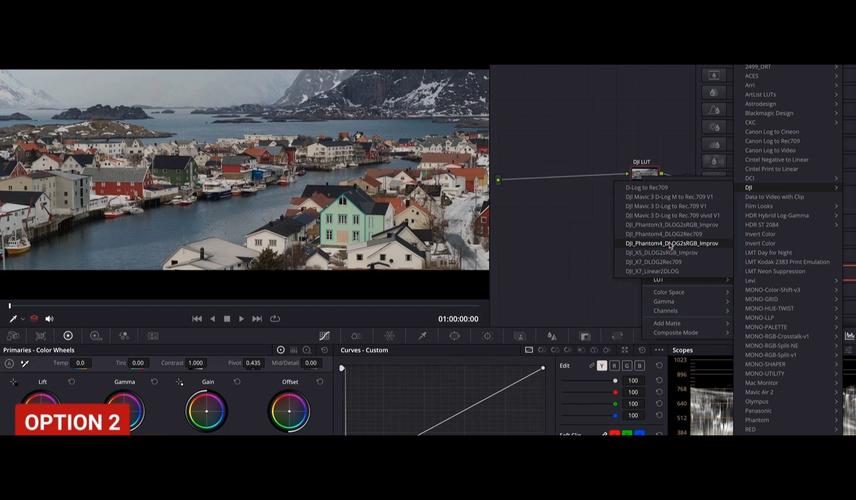Image resolution: width=856 pixels, height=500 pixels.
Task: Toggle the B blue curve channel
Action: click(639, 365)
